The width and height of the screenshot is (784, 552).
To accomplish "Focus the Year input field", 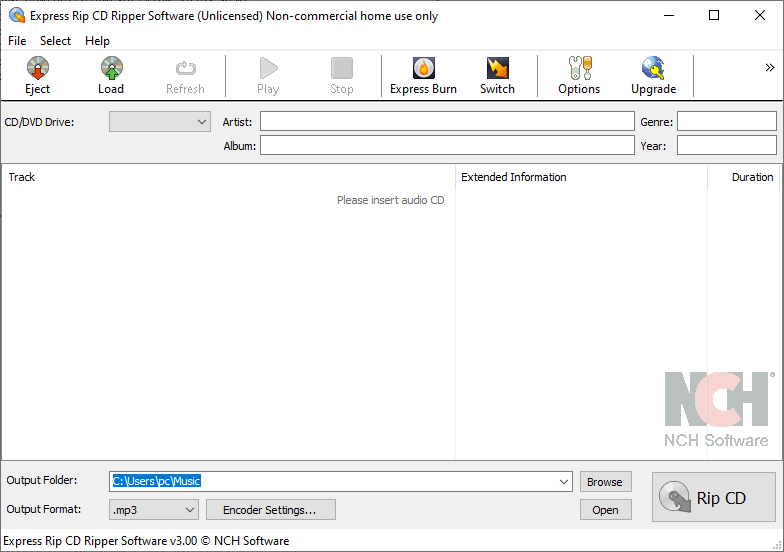I will (x=726, y=146).
